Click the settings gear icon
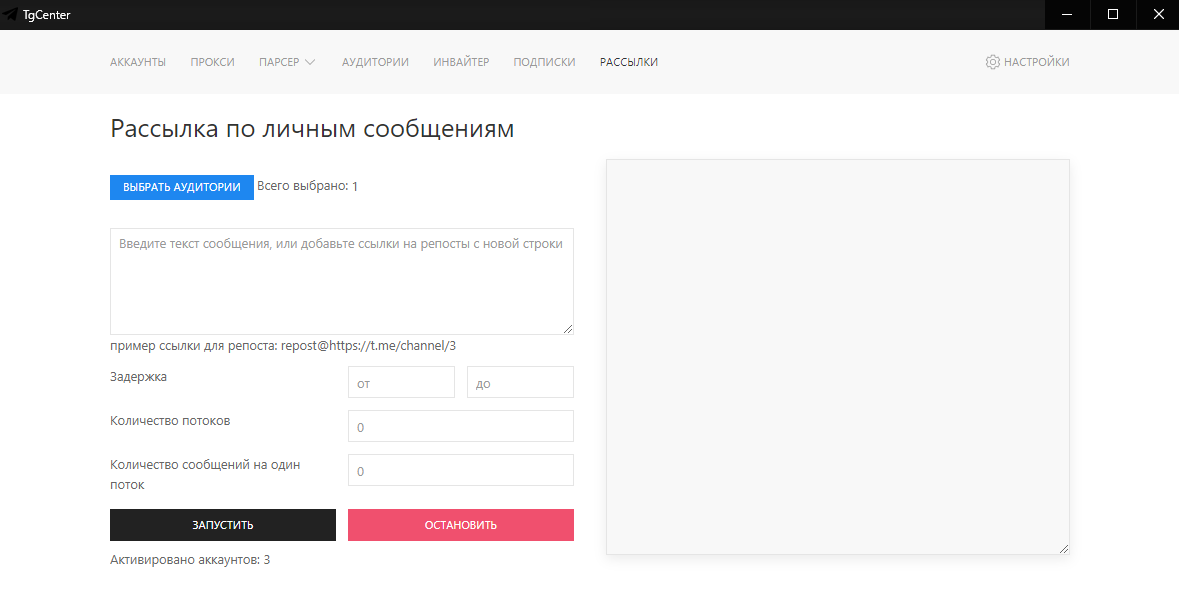 click(992, 62)
